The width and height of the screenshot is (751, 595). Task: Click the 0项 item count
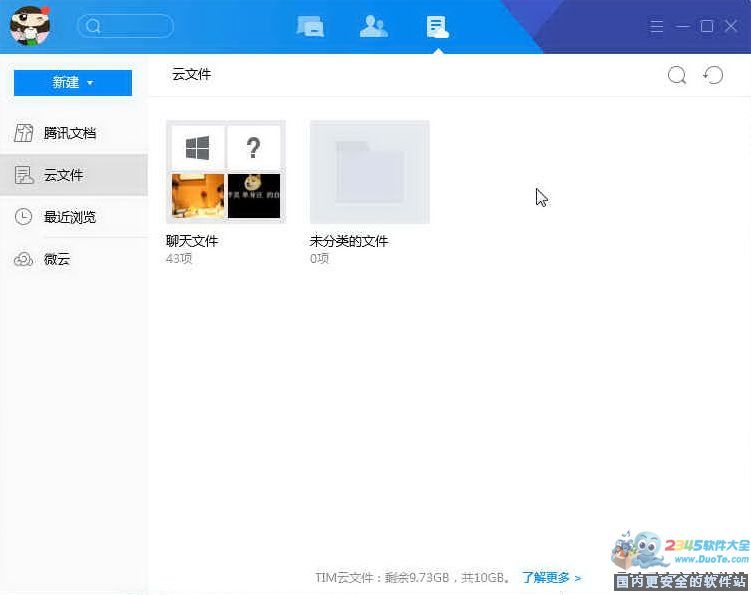click(319, 259)
